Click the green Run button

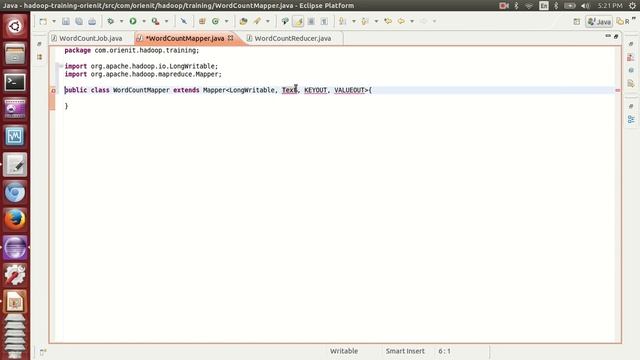coord(133,21)
